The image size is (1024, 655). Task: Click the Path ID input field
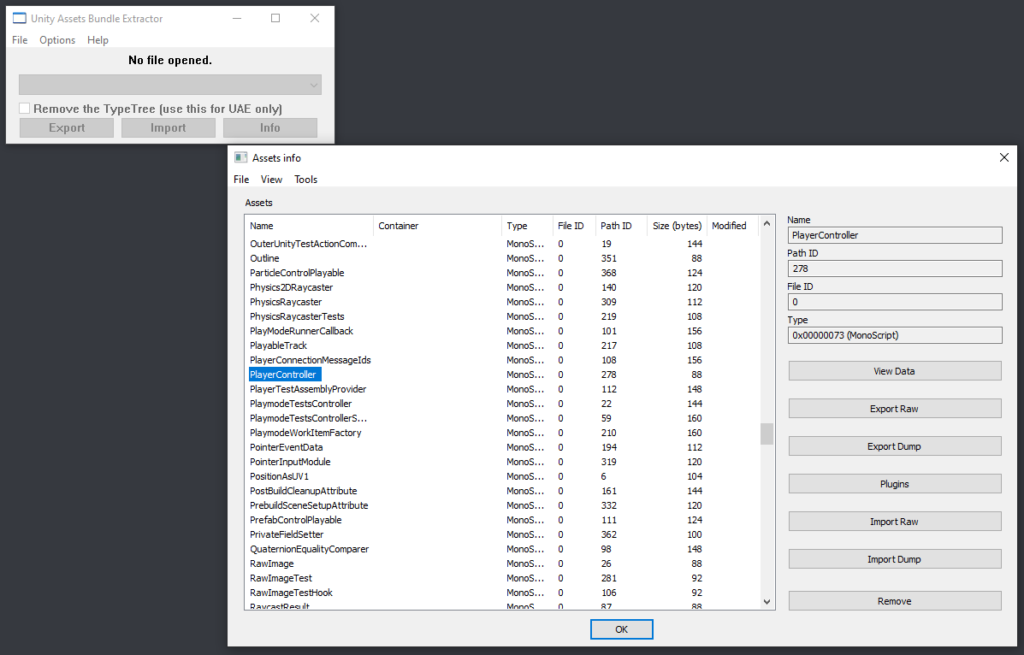(x=895, y=268)
